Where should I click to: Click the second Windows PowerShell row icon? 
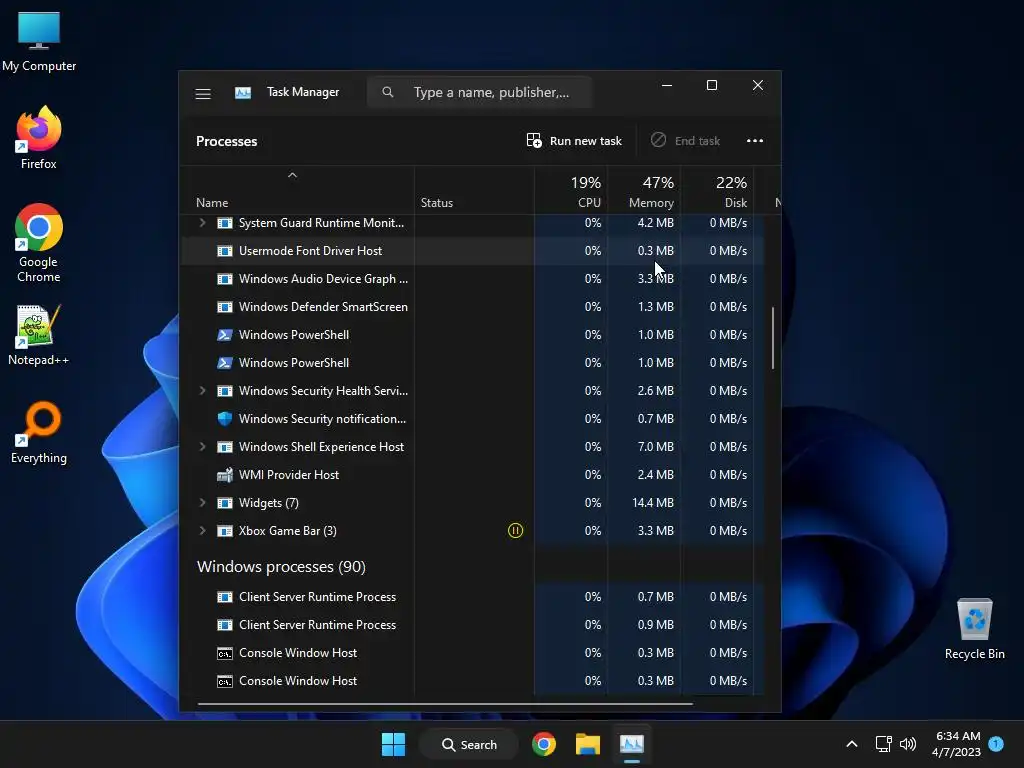point(225,363)
